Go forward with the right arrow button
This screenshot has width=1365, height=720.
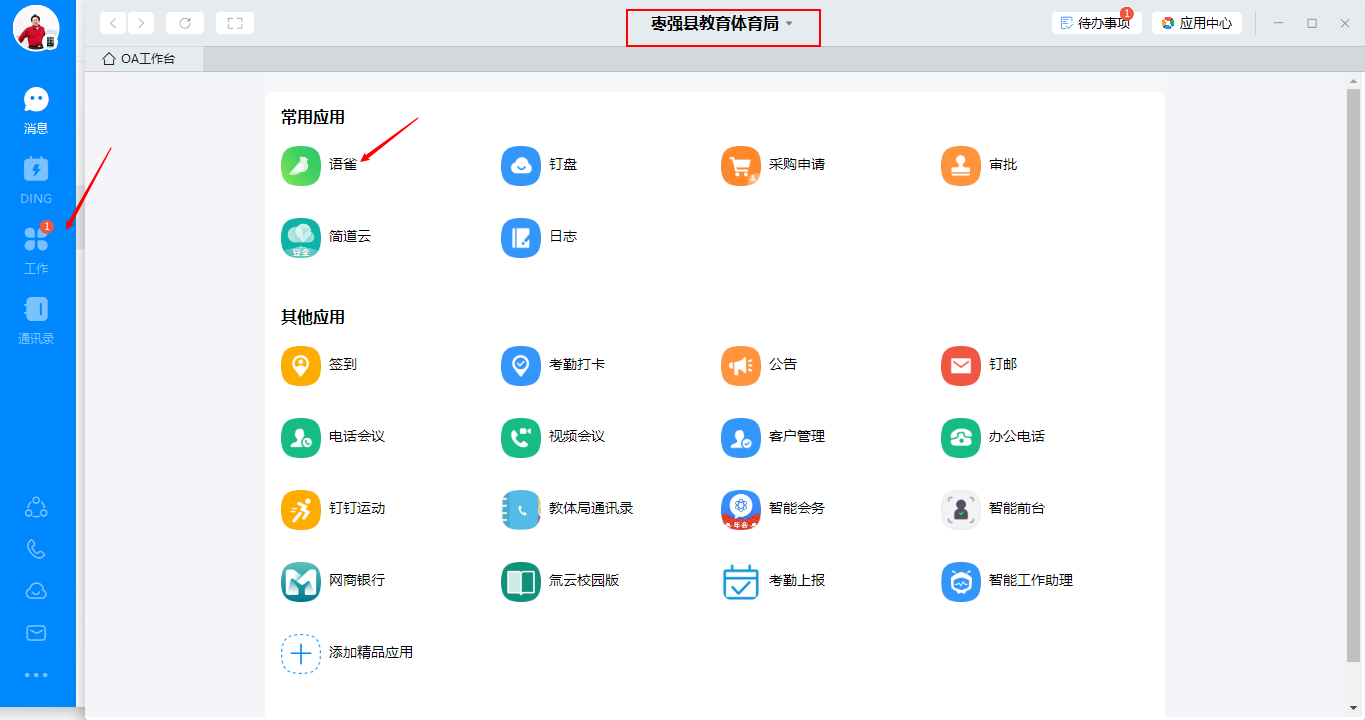click(x=141, y=23)
